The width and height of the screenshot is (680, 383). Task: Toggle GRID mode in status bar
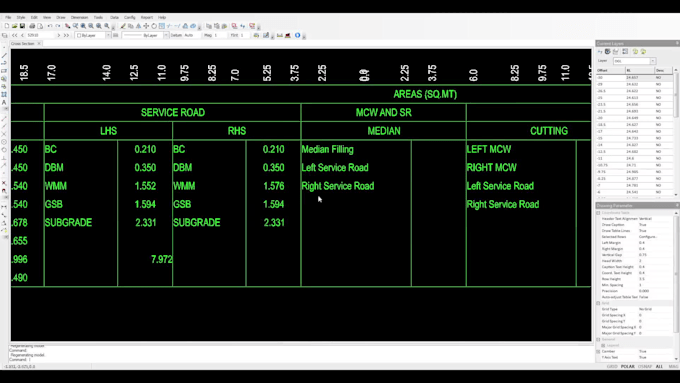click(x=612, y=367)
